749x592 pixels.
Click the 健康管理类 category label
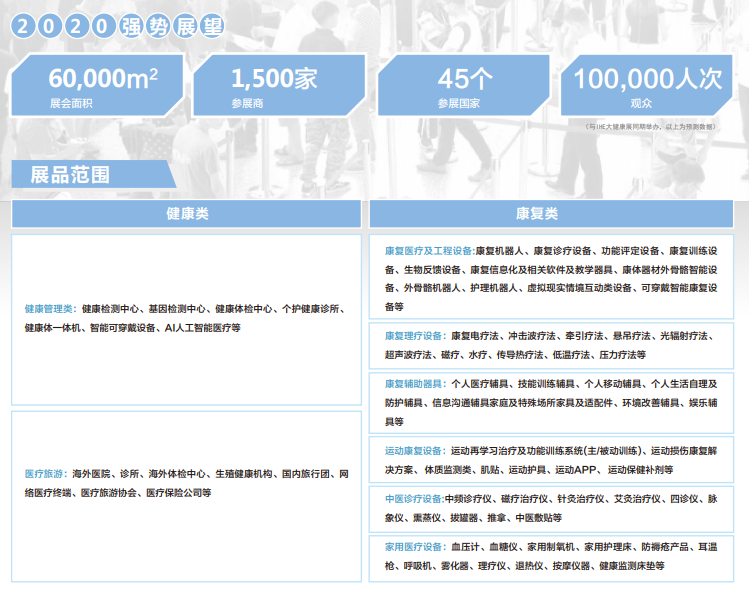(x=51, y=309)
